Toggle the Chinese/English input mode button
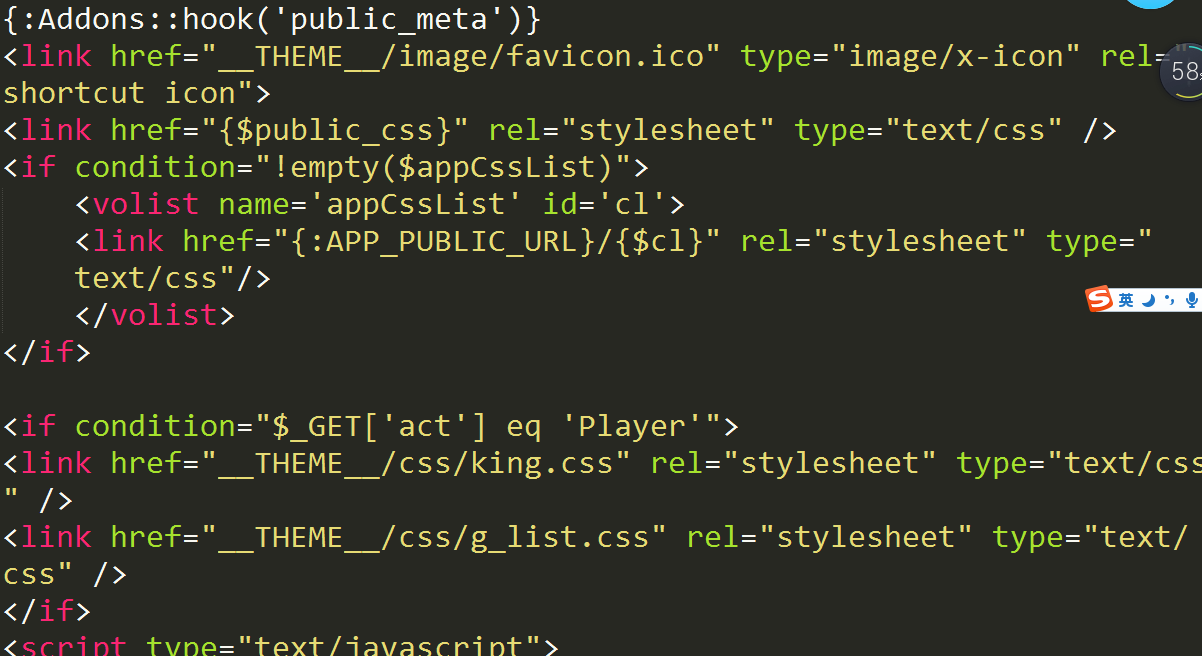Image resolution: width=1202 pixels, height=656 pixels. pos(1126,300)
